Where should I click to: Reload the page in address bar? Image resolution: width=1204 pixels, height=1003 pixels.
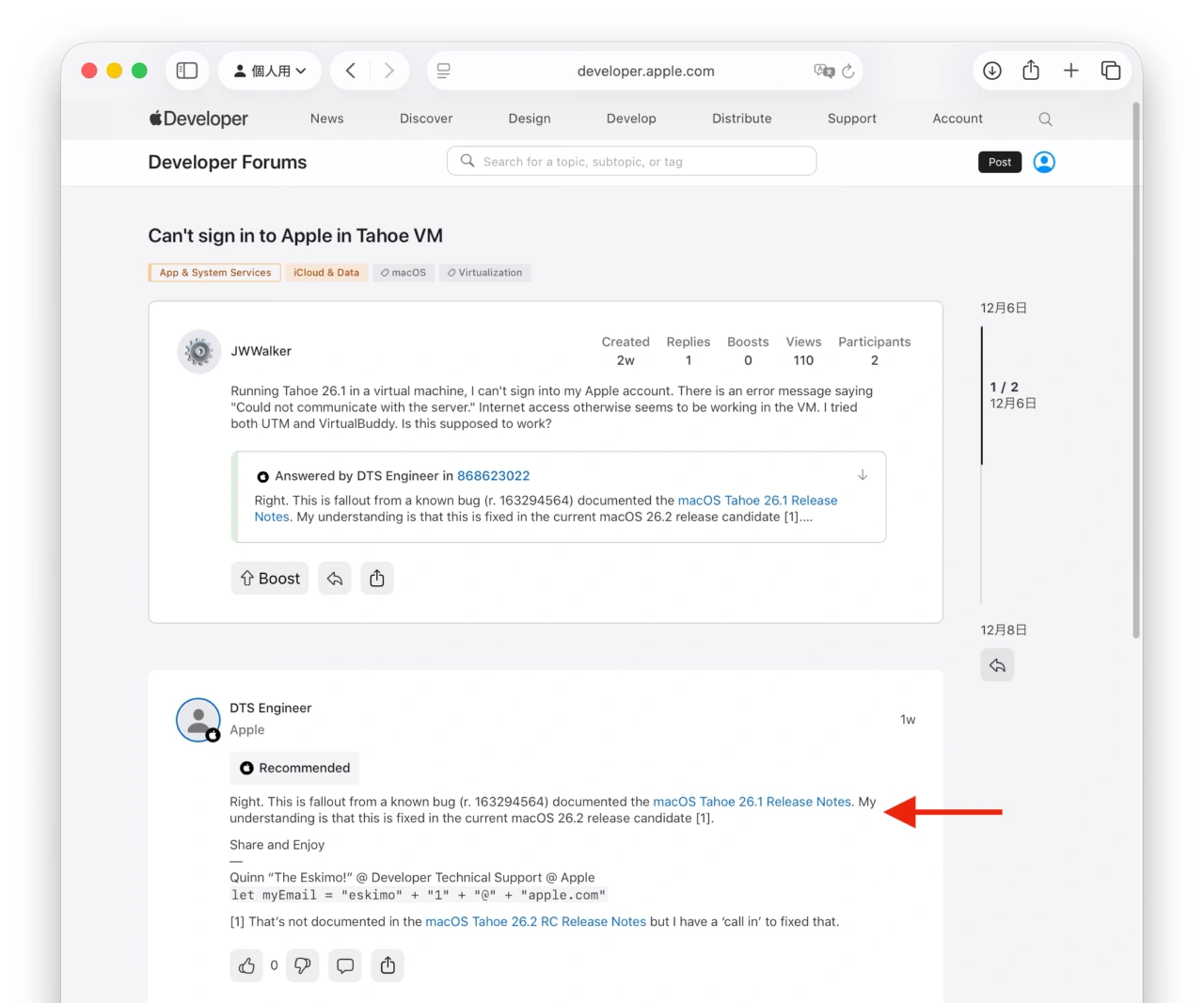pos(848,71)
